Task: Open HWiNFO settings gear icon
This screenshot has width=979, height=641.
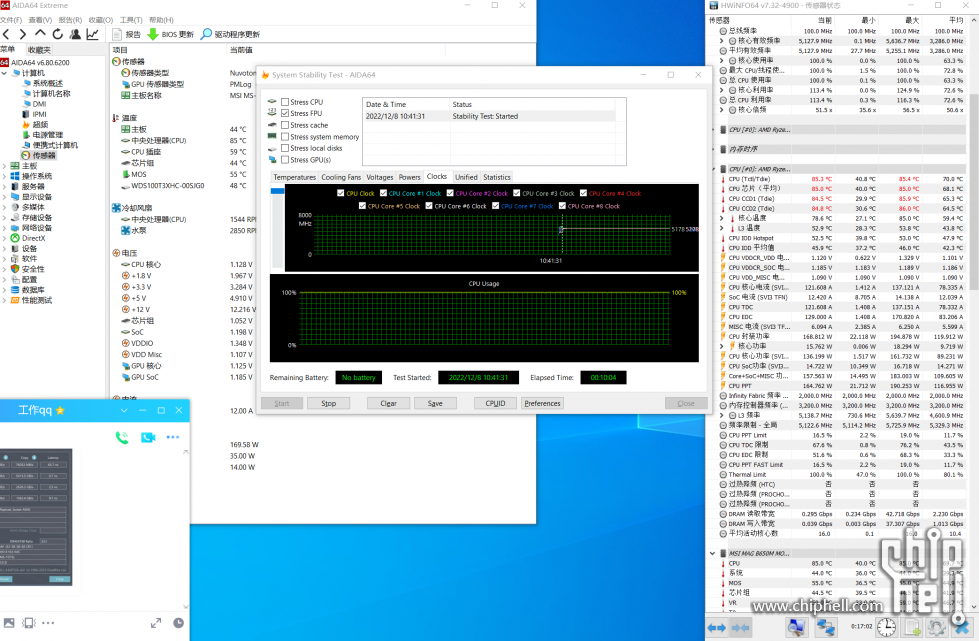Action: tap(936, 627)
